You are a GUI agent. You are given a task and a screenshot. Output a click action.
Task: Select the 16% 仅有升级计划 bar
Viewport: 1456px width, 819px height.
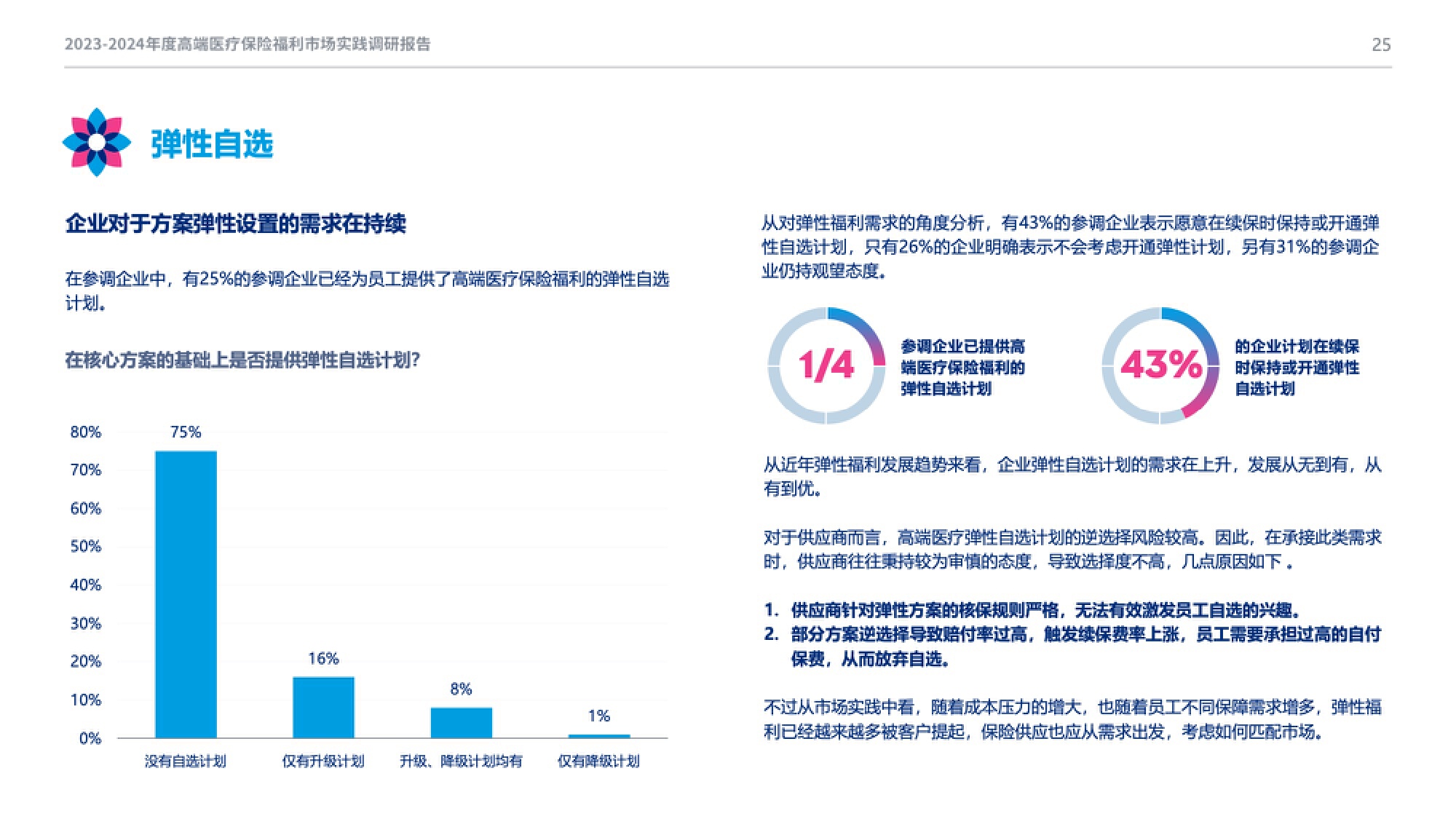click(323, 707)
